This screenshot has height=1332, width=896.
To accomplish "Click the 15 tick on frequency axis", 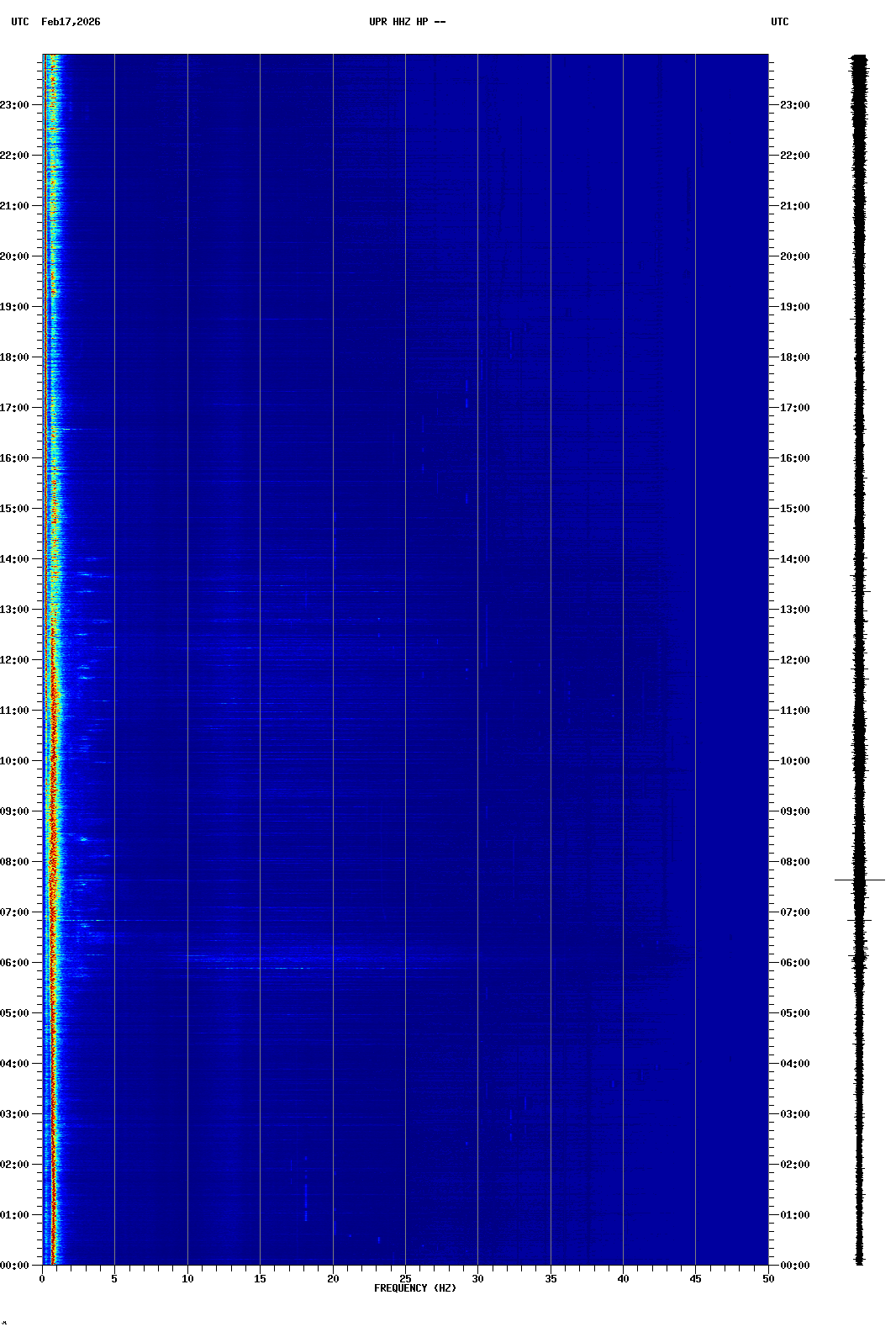I will (x=260, y=1279).
